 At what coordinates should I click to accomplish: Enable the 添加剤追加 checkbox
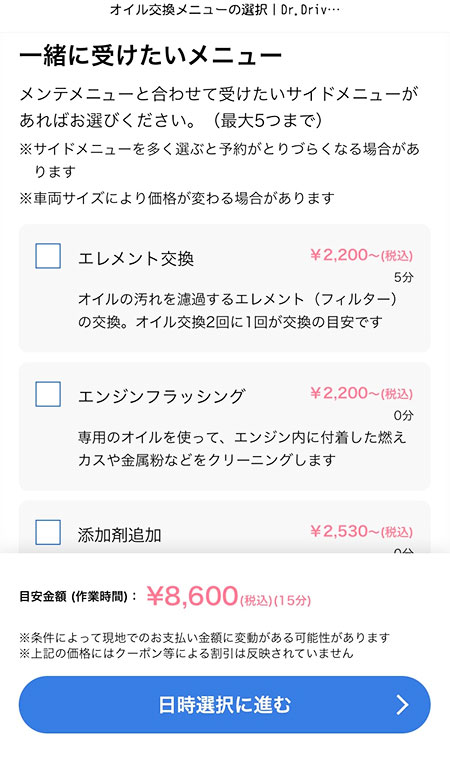48,533
